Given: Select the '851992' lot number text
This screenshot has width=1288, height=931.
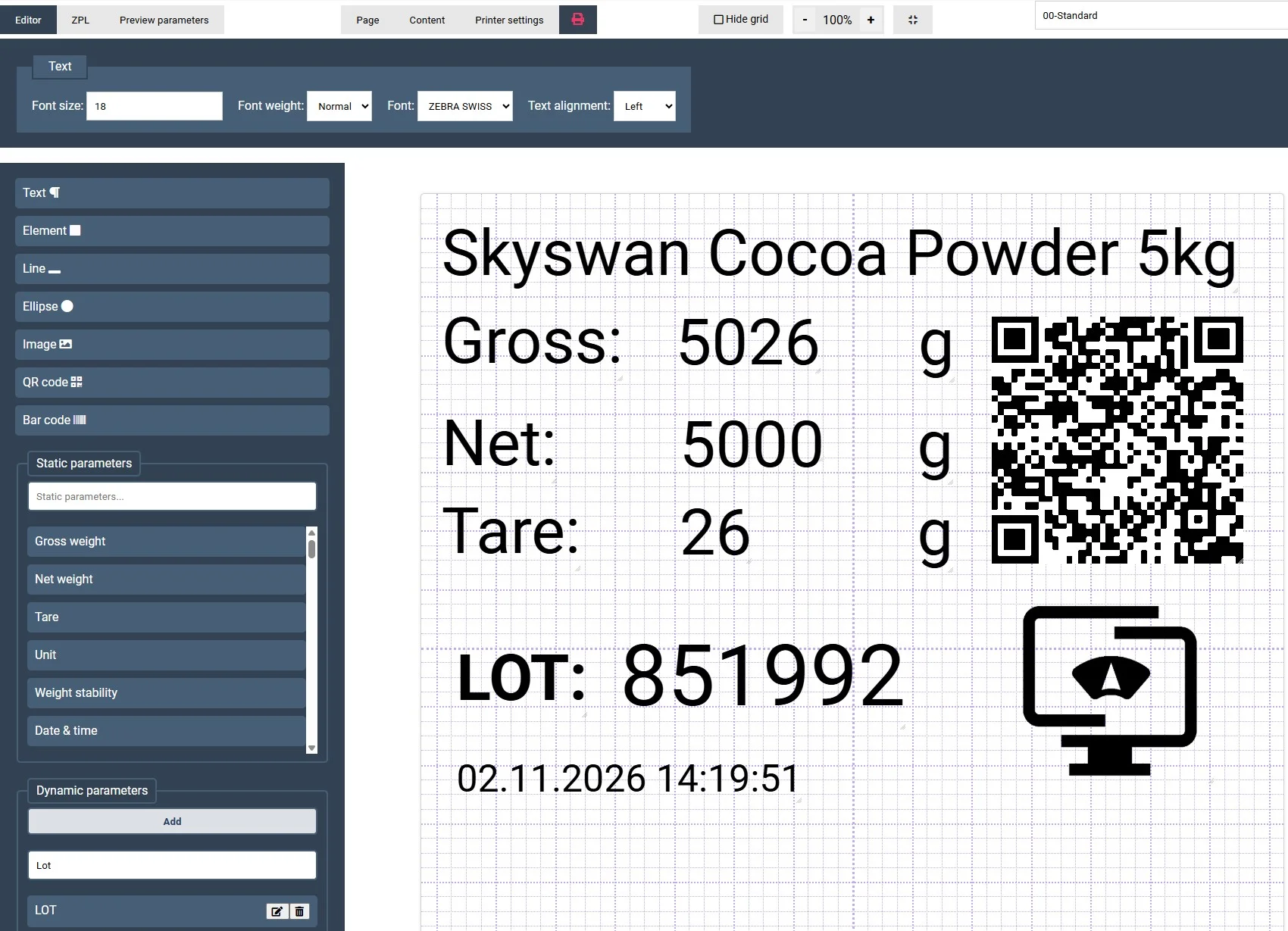Looking at the screenshot, I should coord(763,676).
